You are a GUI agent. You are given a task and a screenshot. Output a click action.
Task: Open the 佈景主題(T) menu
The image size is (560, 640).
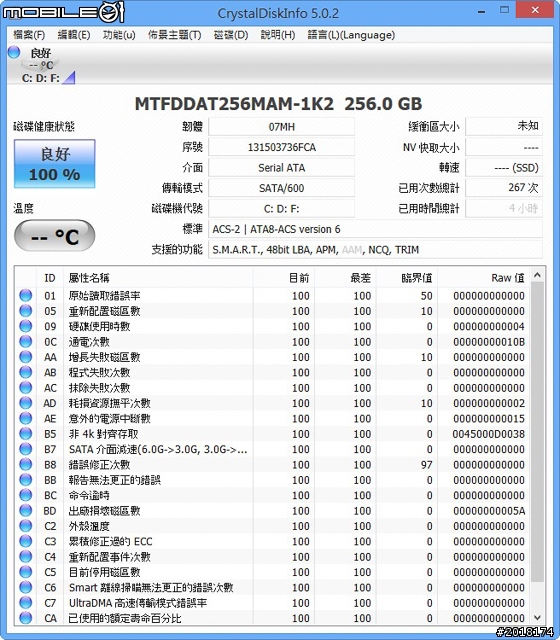(175, 35)
